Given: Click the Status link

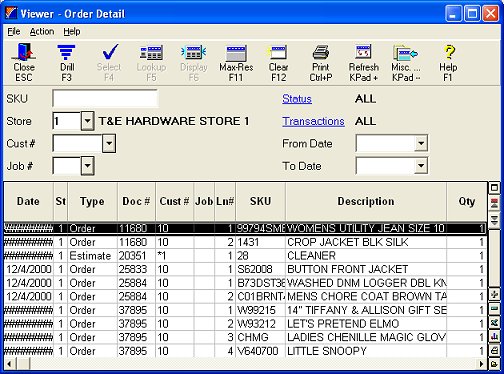Looking at the screenshot, I should 297,99.
